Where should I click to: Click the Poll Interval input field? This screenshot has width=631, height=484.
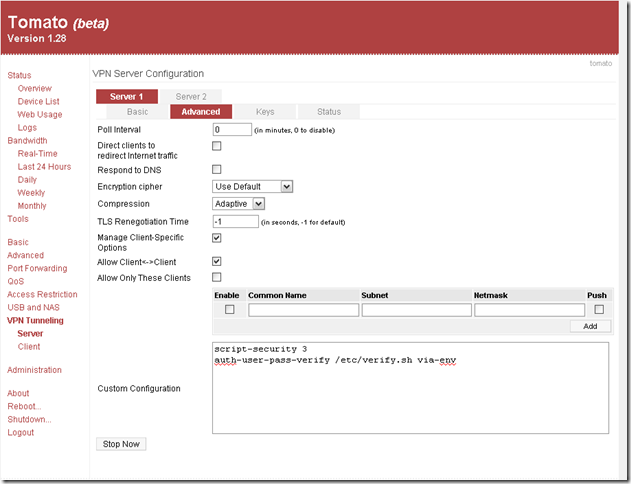[231, 129]
